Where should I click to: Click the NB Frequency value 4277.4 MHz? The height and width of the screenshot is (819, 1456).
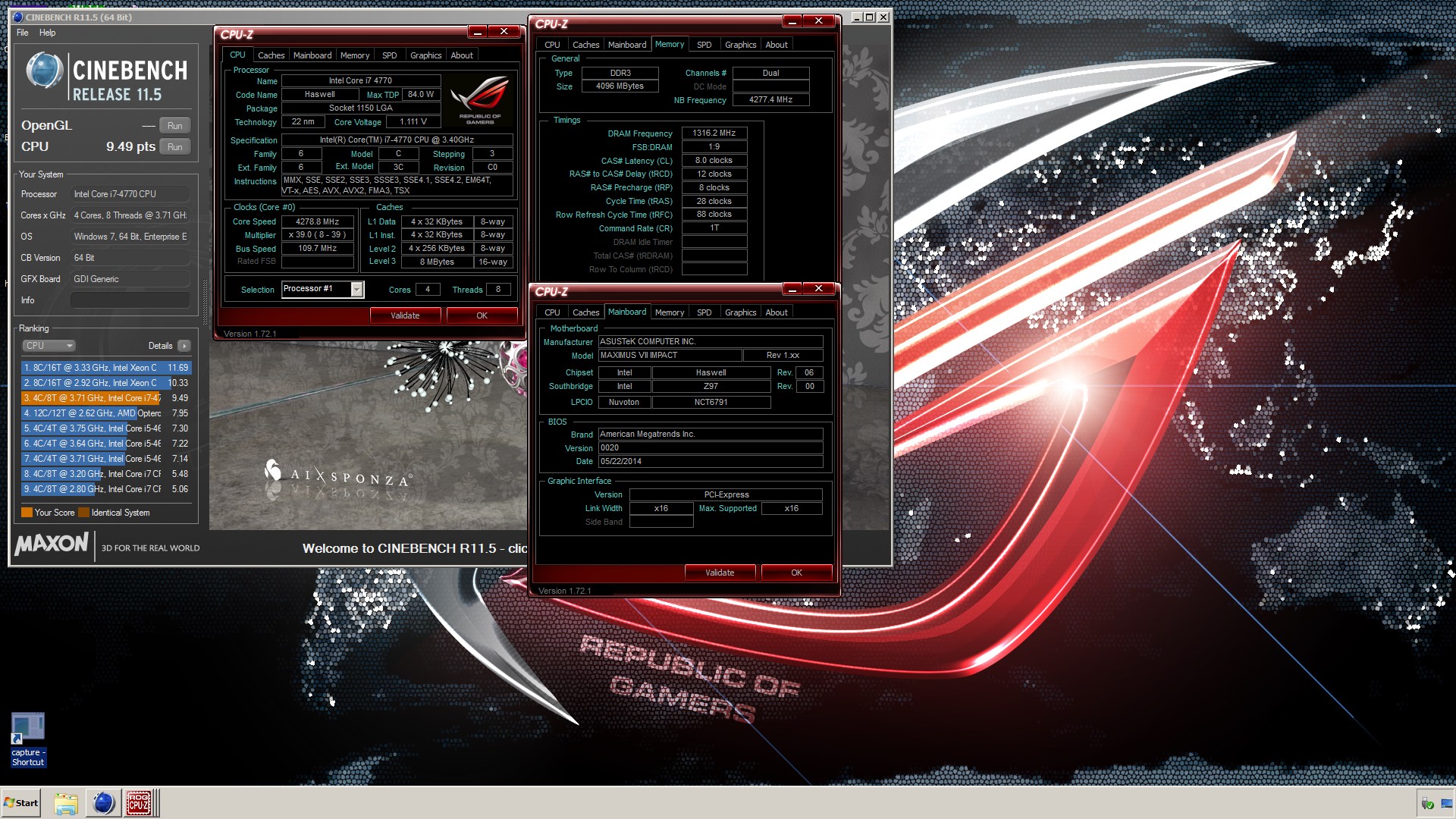click(x=770, y=99)
